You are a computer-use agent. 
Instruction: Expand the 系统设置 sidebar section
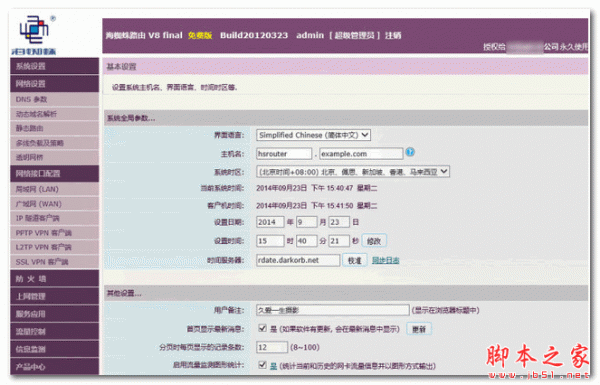54,66
